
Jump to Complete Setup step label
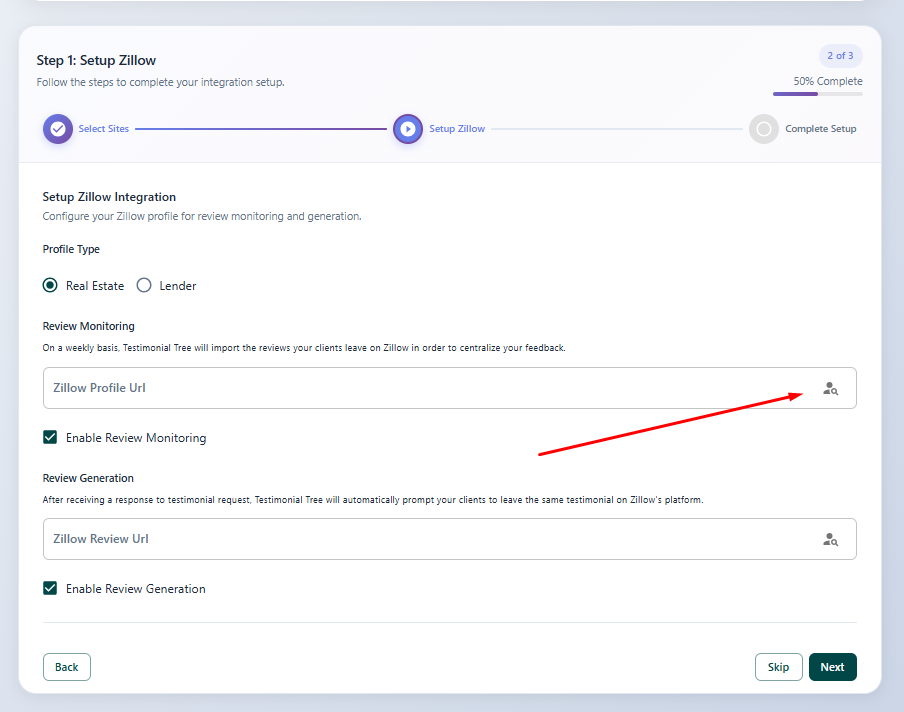pos(820,129)
